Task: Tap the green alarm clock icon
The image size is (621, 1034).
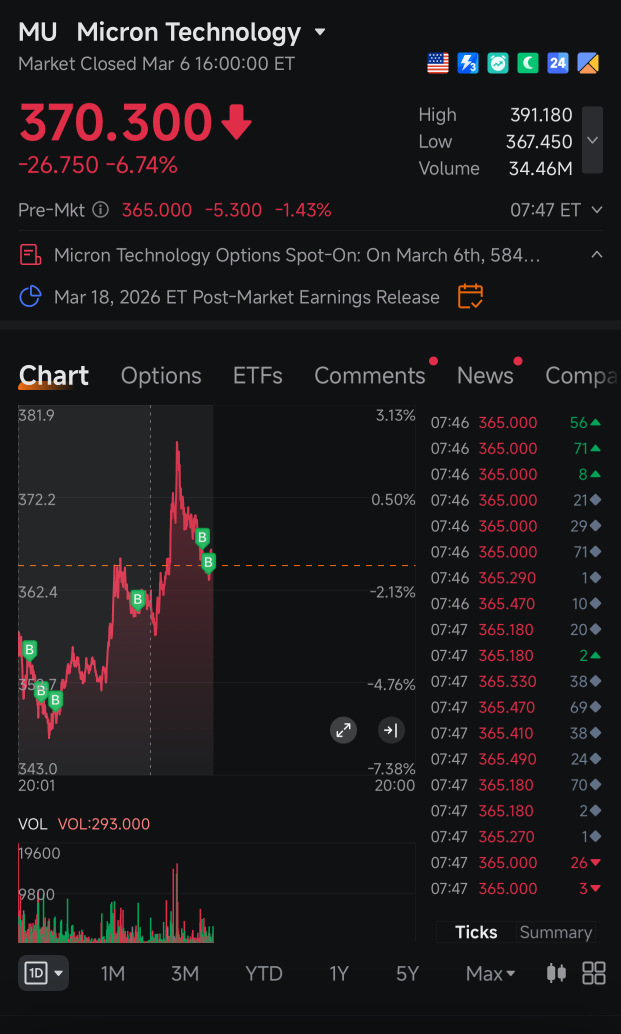Action: click(498, 63)
